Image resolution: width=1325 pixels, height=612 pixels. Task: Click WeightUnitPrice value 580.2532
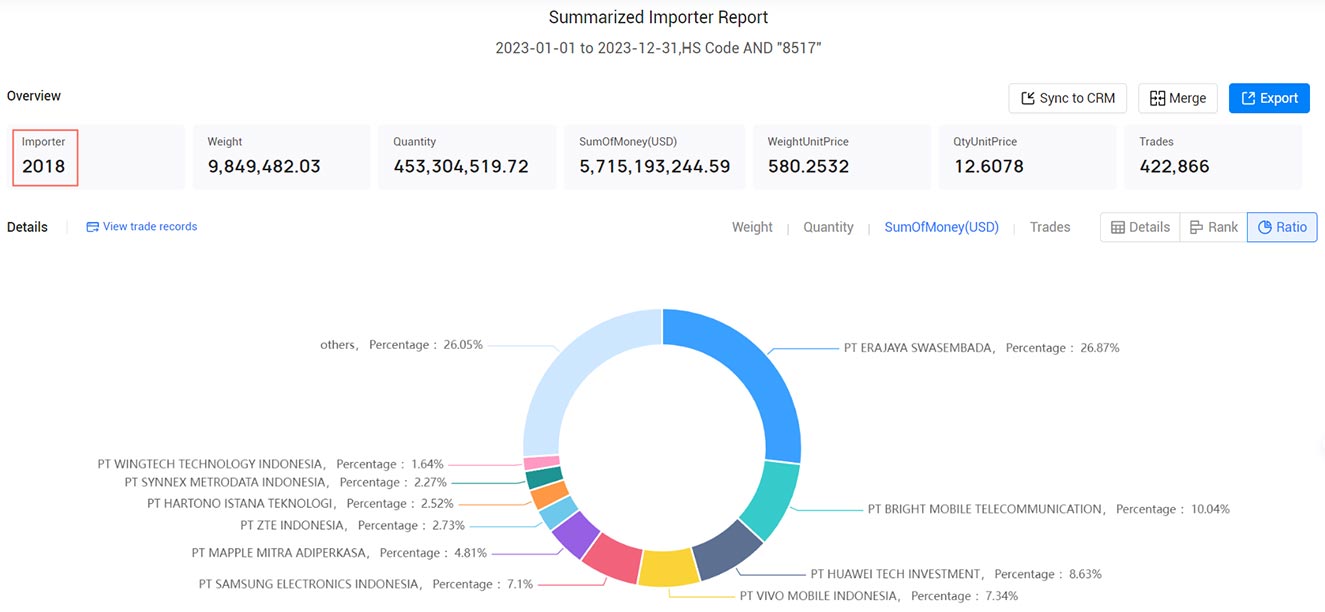[808, 166]
